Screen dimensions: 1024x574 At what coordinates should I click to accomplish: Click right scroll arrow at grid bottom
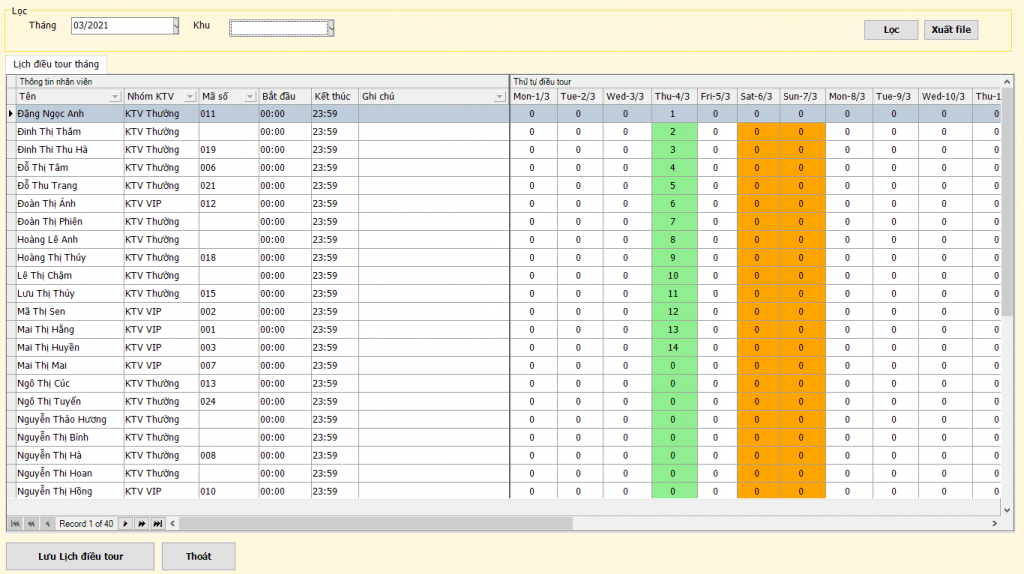point(994,523)
